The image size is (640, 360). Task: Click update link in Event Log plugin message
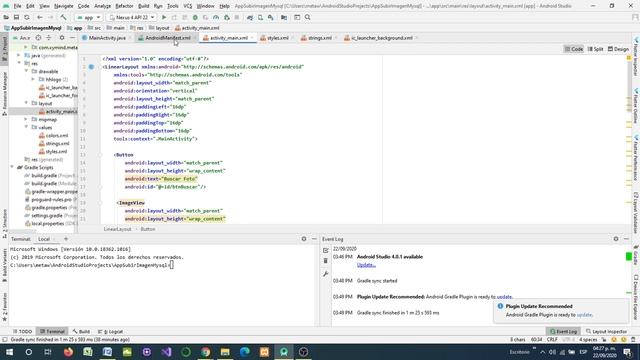click(x=504, y=297)
